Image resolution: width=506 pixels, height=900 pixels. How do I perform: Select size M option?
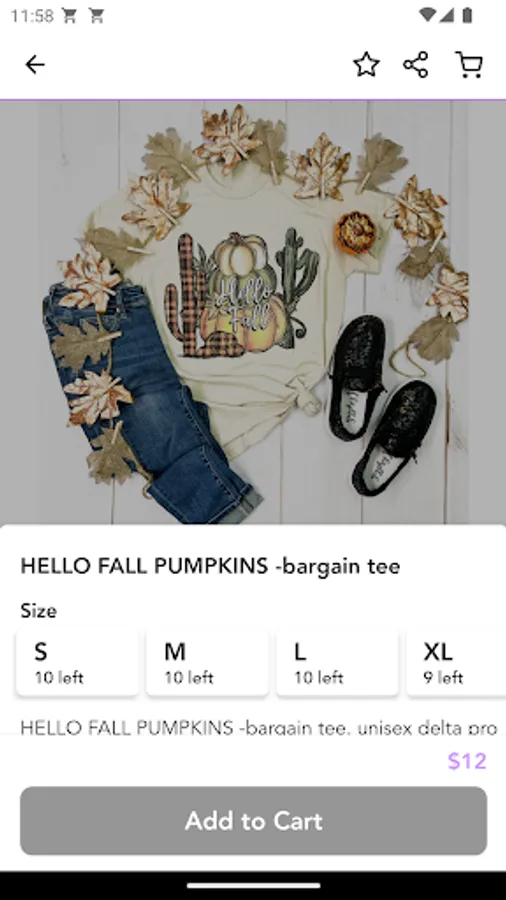tap(207, 663)
